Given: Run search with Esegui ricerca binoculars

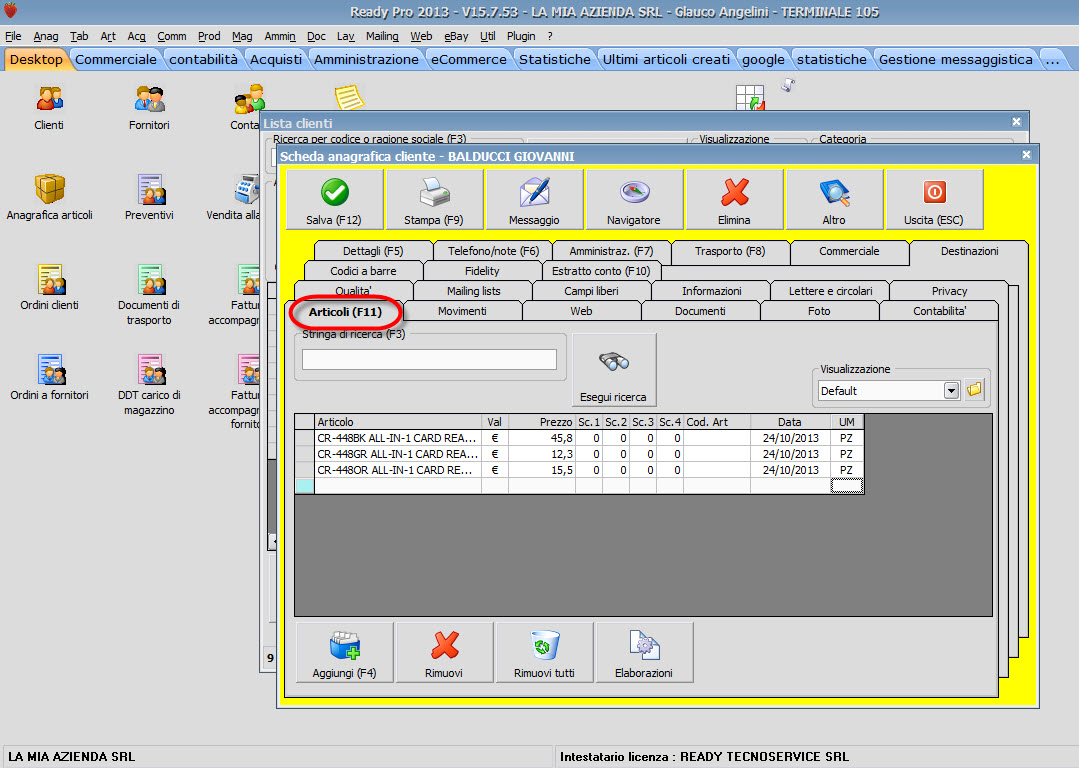Looking at the screenshot, I should (613, 364).
